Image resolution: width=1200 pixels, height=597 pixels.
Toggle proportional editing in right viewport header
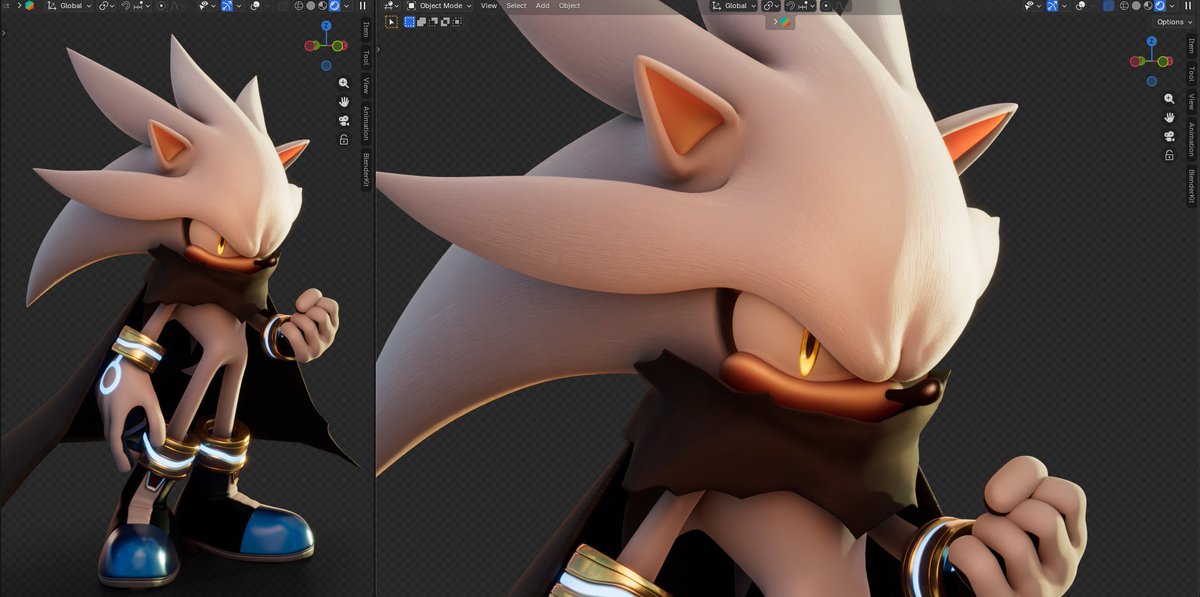pyautogui.click(x=826, y=6)
